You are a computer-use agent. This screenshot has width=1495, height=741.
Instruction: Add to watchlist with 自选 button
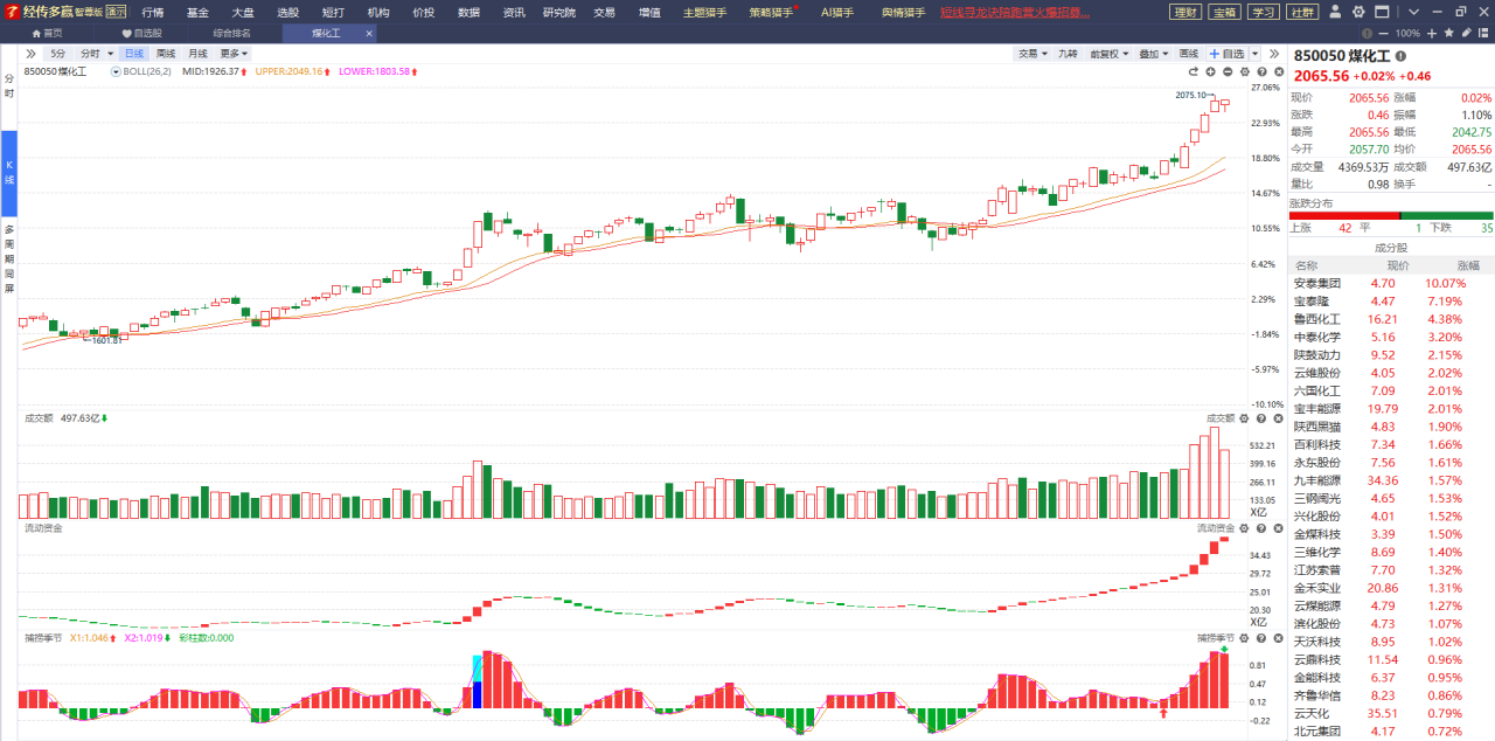pyautogui.click(x=1226, y=54)
